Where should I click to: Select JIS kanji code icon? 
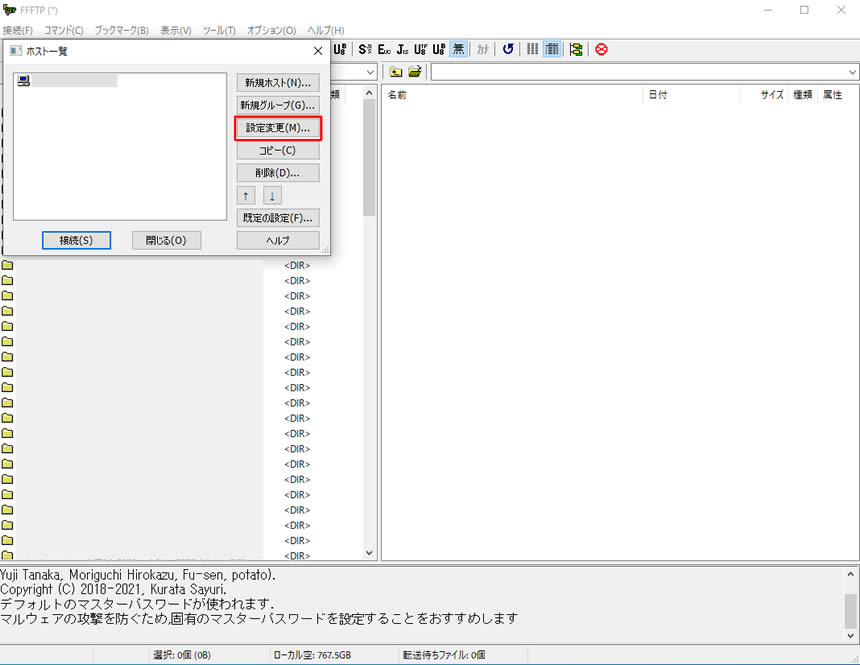[402, 49]
